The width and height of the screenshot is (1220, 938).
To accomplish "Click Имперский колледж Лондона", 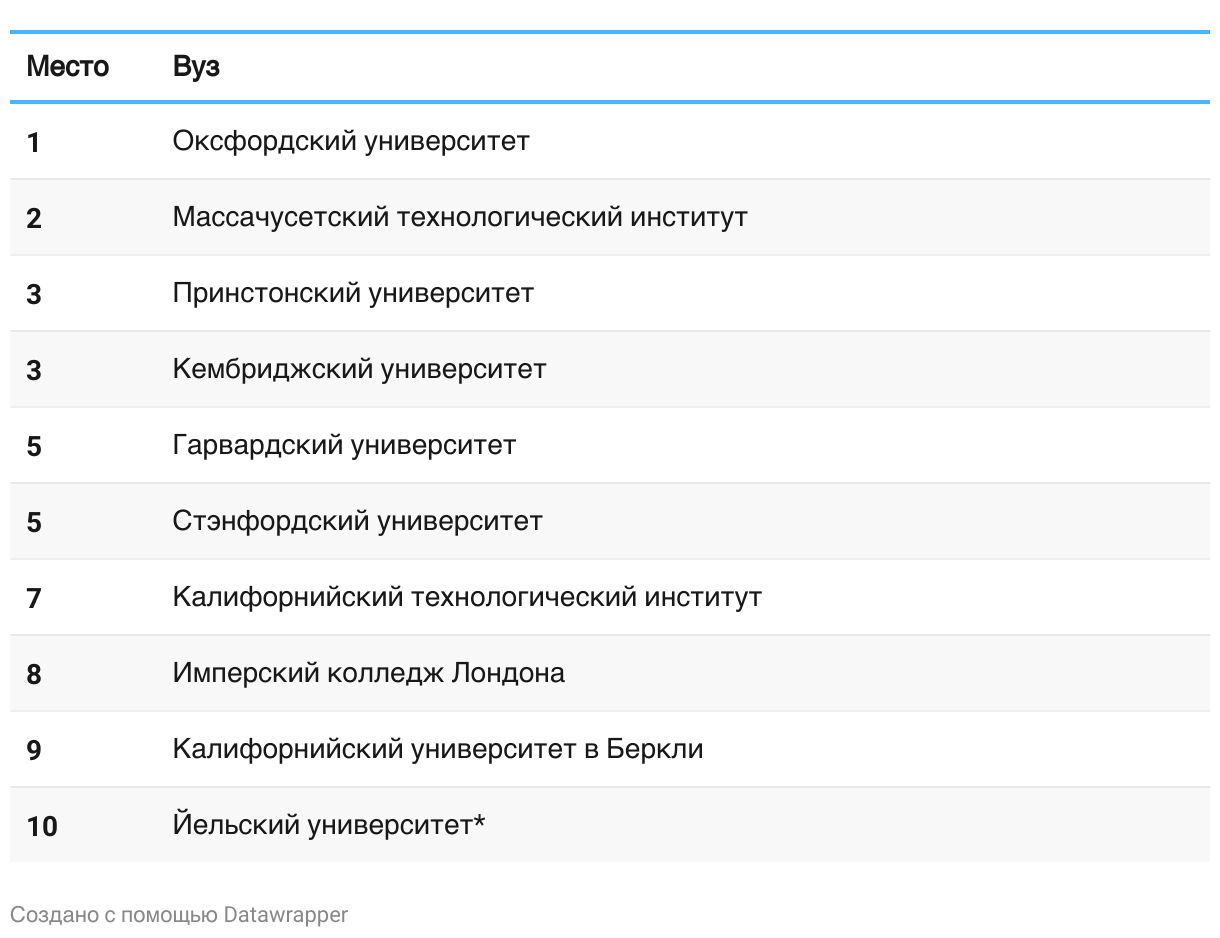I will (368, 673).
